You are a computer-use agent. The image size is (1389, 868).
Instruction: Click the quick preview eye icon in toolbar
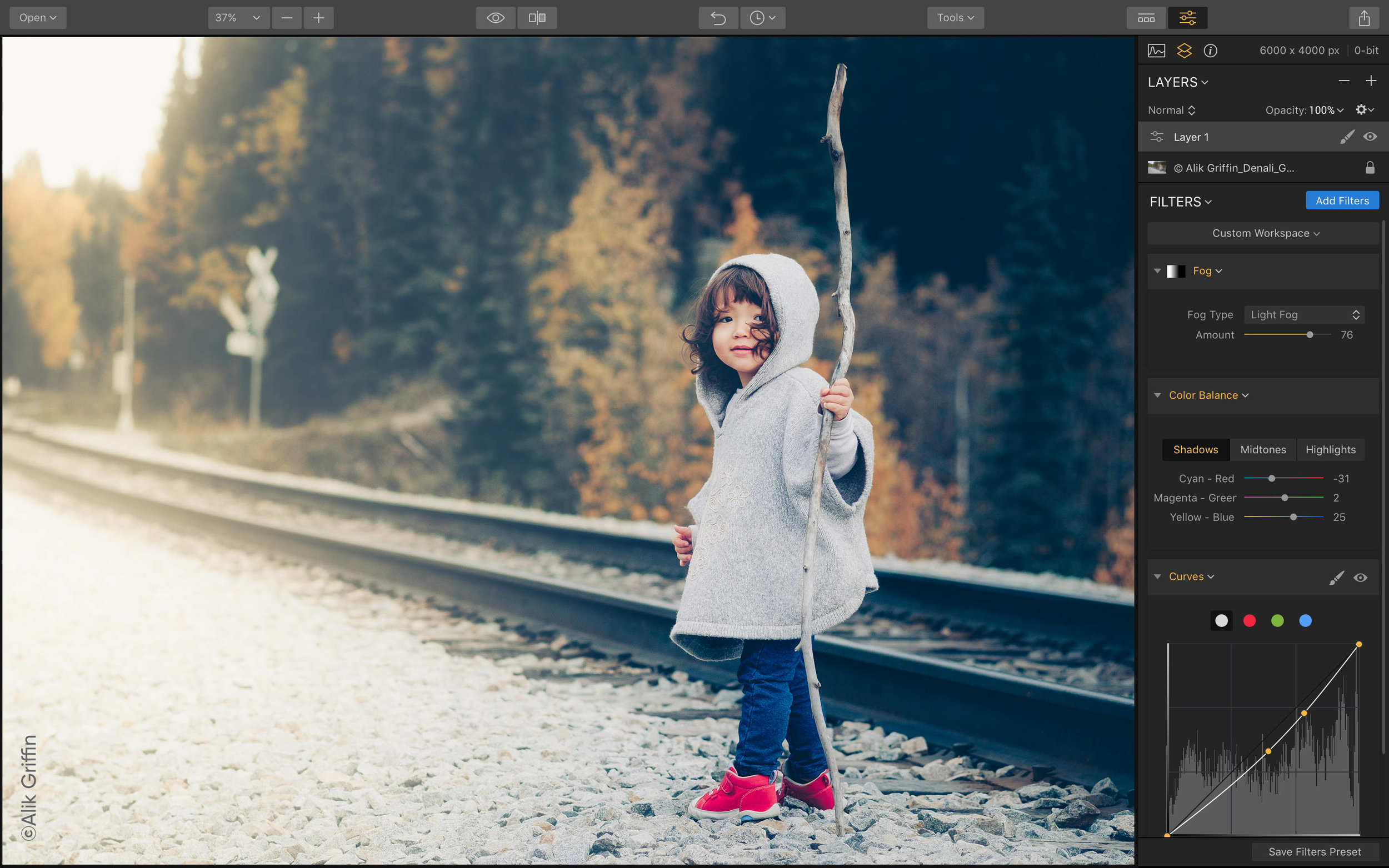point(496,18)
